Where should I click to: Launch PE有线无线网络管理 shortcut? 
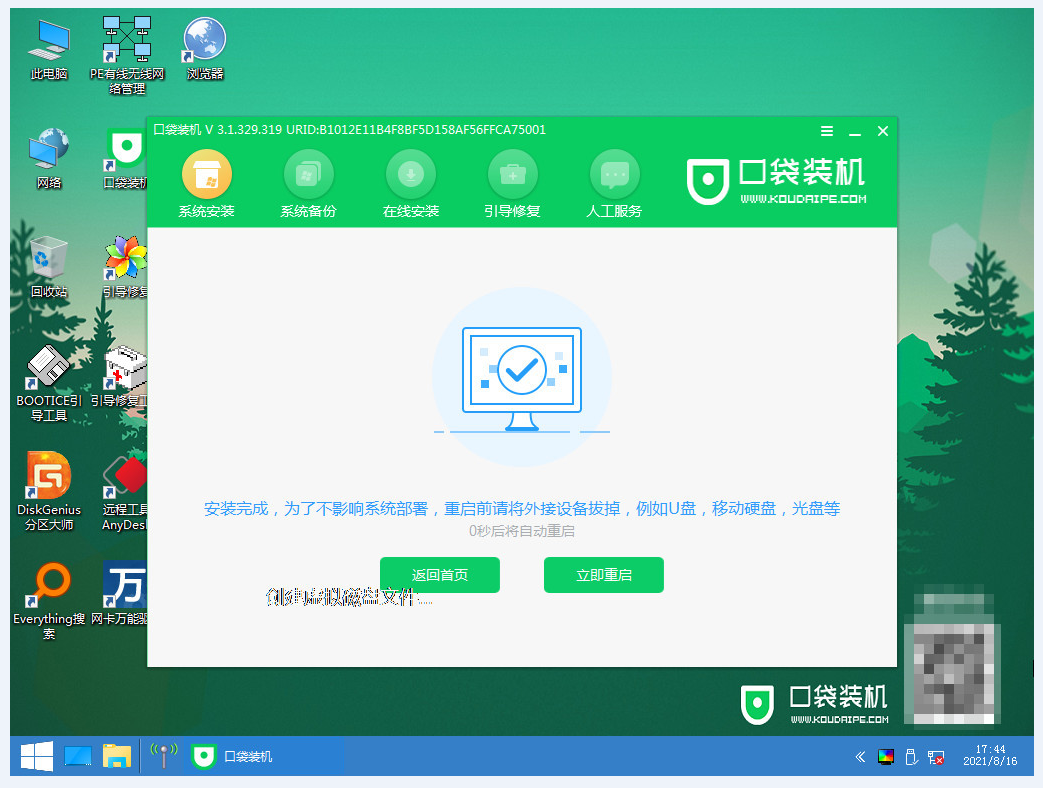pyautogui.click(x=127, y=56)
